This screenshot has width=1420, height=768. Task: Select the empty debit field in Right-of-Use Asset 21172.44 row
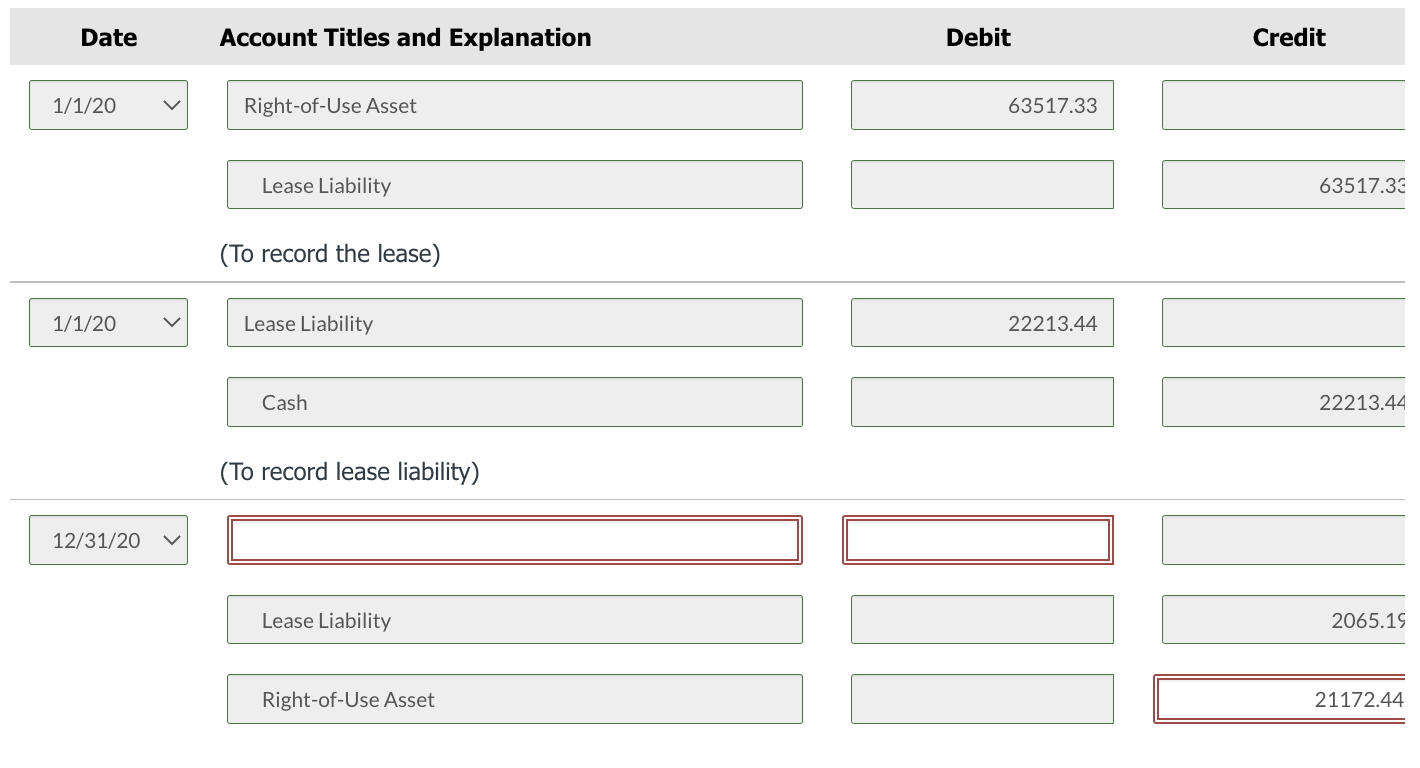(x=982, y=699)
